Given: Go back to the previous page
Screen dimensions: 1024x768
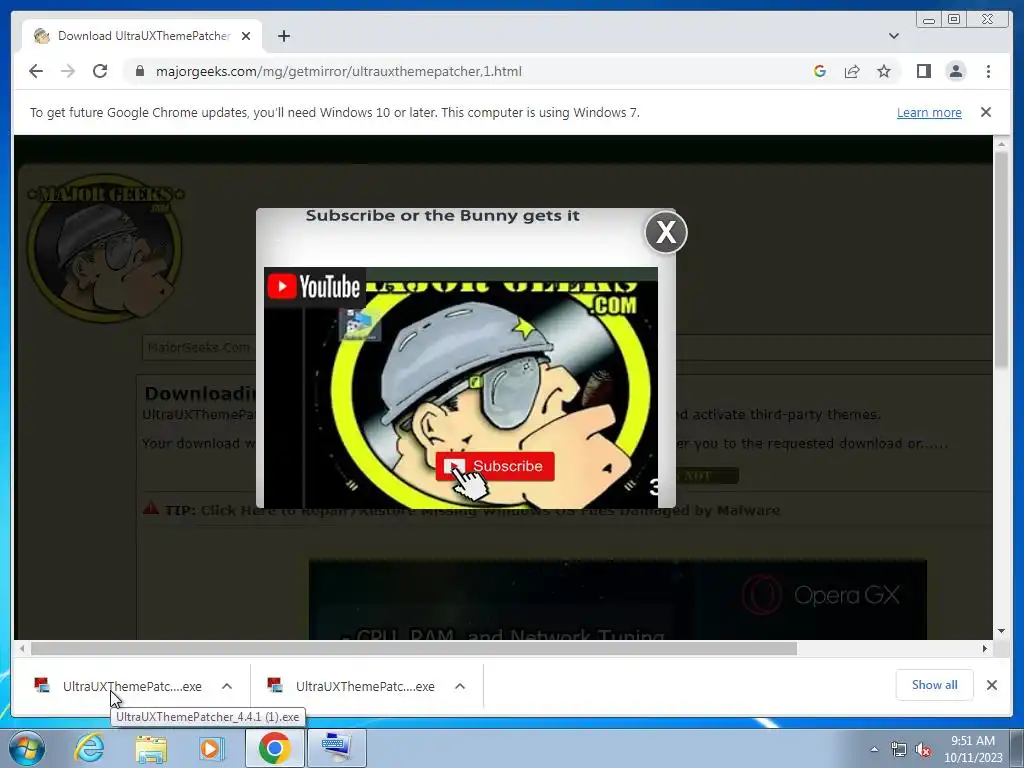Looking at the screenshot, I should coord(36,71).
